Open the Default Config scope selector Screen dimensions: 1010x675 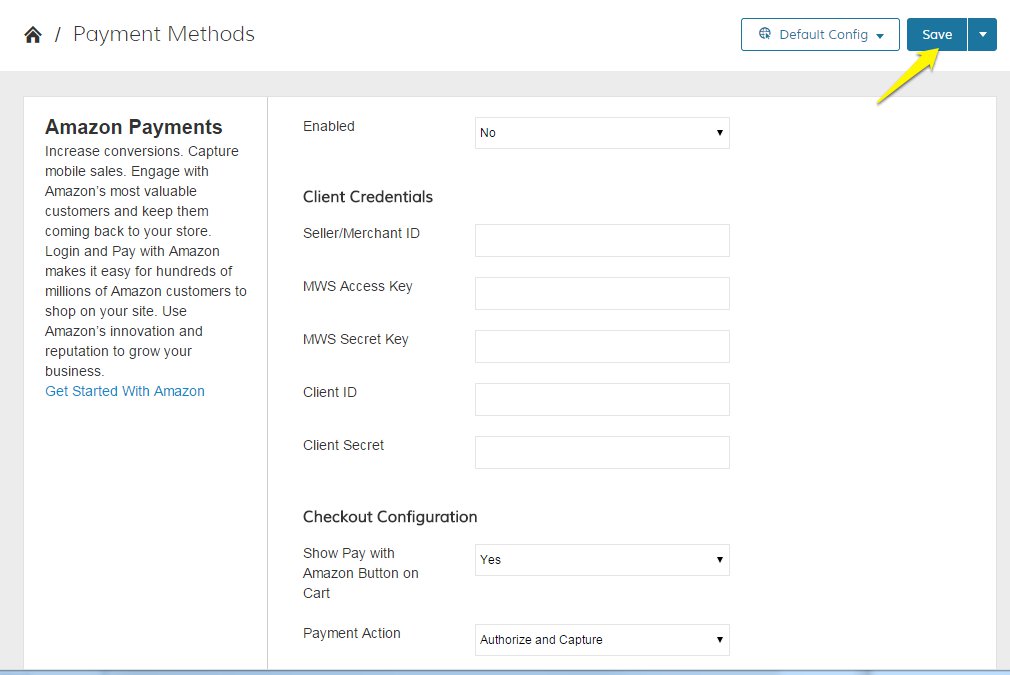tap(820, 35)
